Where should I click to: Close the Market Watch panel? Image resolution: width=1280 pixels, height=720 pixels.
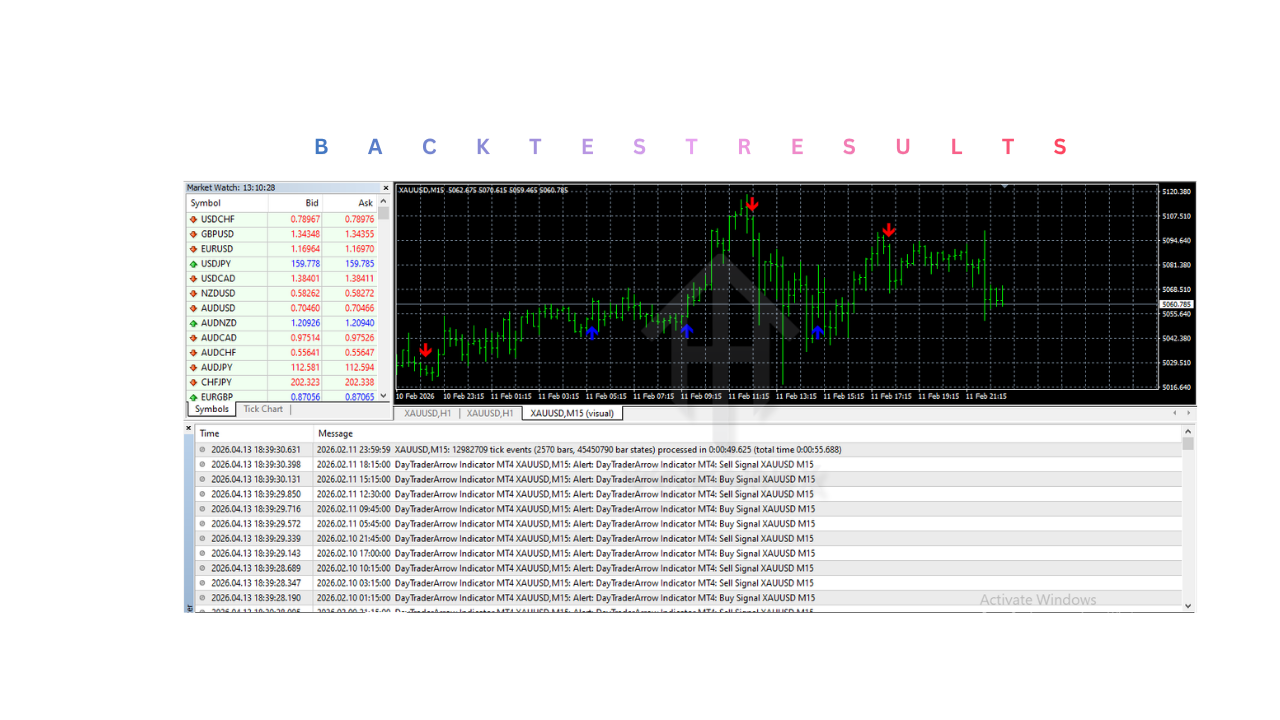pos(385,187)
